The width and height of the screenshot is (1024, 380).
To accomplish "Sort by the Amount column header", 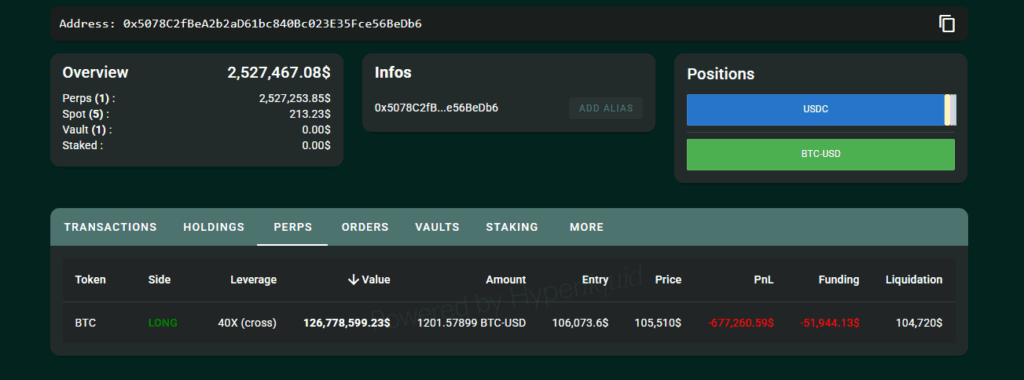I will pyautogui.click(x=505, y=279).
